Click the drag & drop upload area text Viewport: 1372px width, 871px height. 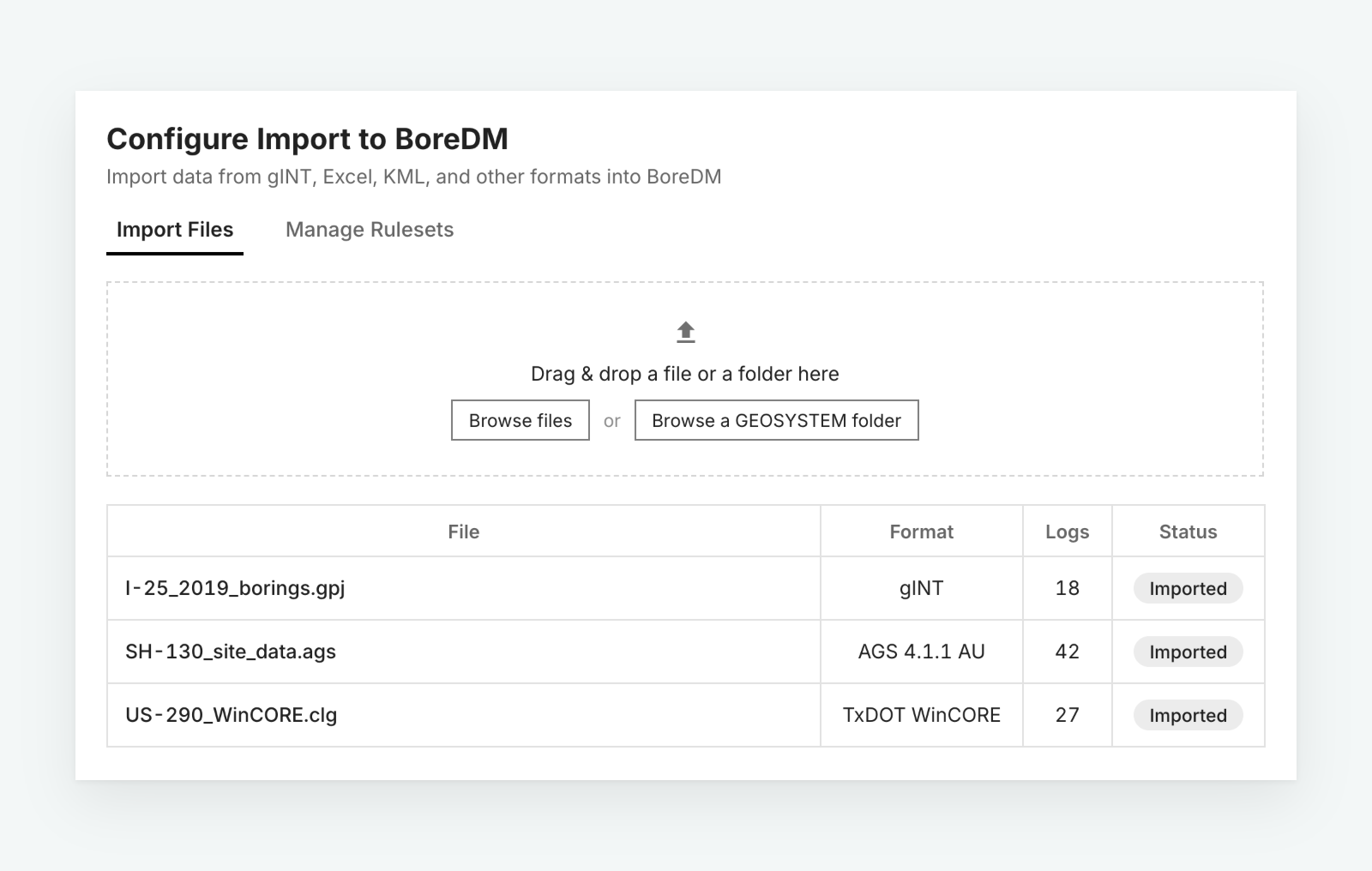pyautogui.click(x=685, y=374)
